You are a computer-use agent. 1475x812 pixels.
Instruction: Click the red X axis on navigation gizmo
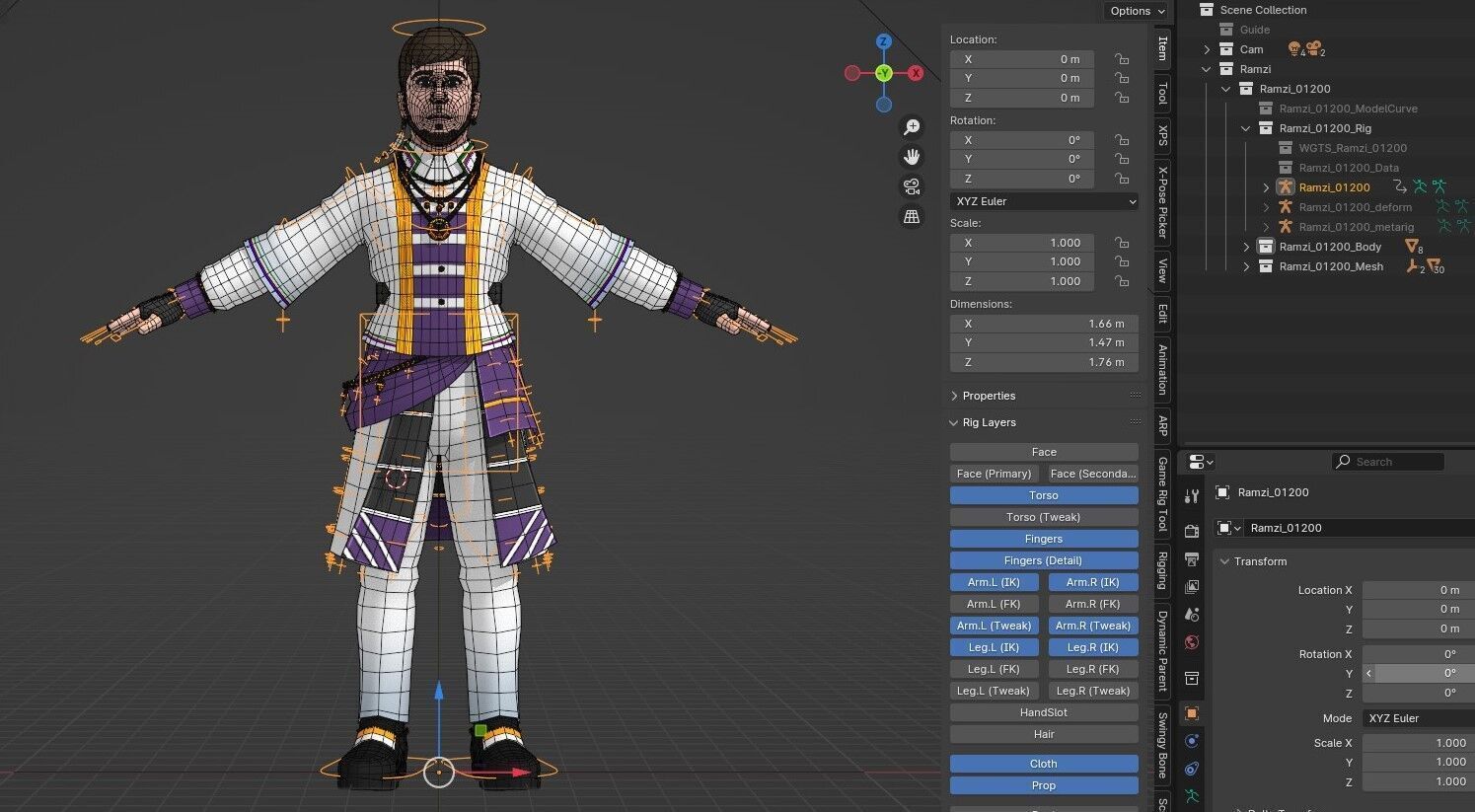point(916,73)
